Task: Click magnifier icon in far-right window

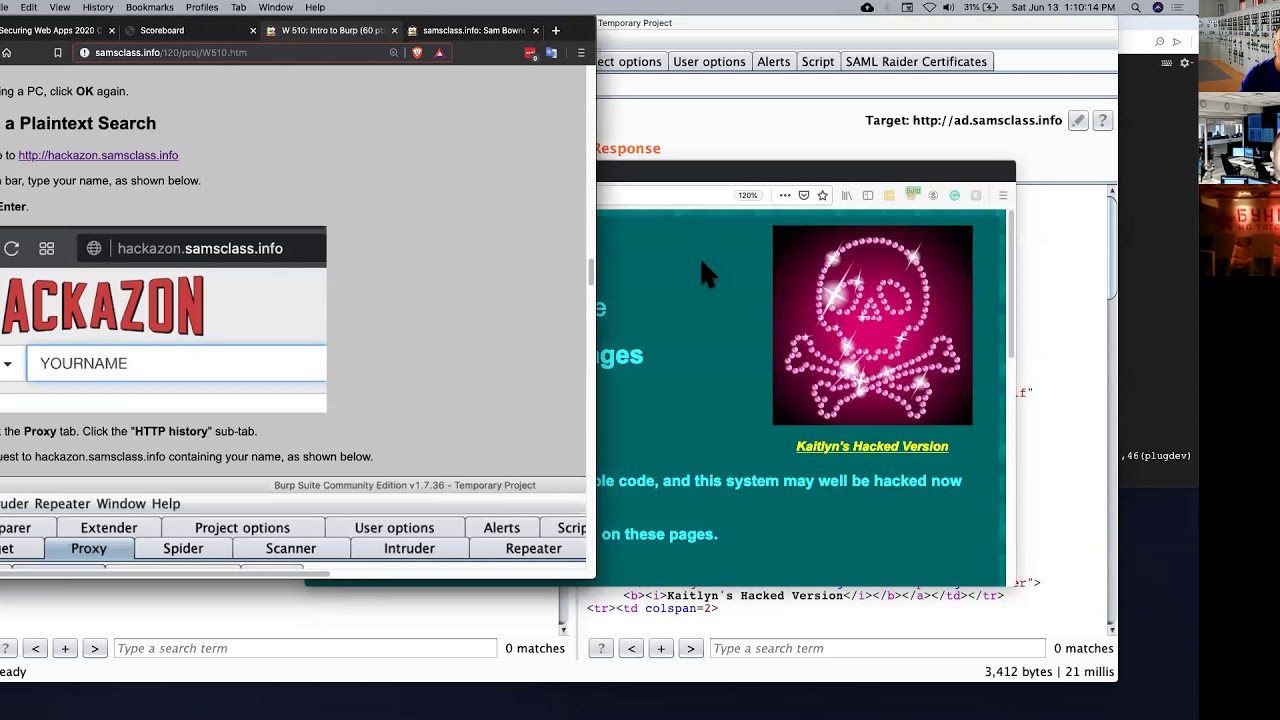Action: pyautogui.click(x=1159, y=42)
